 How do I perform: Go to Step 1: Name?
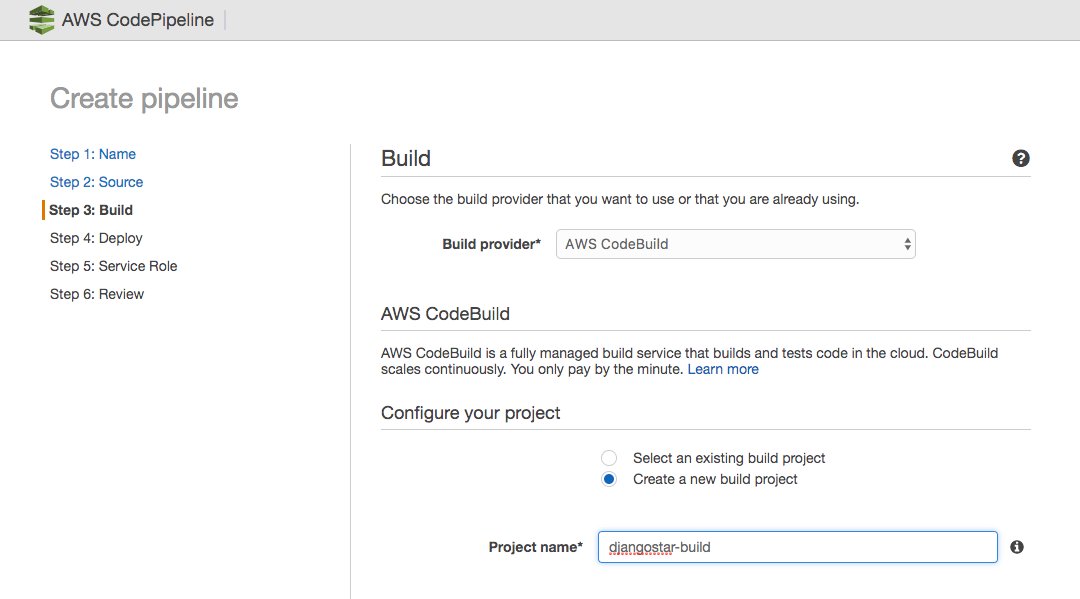pyautogui.click(x=93, y=154)
